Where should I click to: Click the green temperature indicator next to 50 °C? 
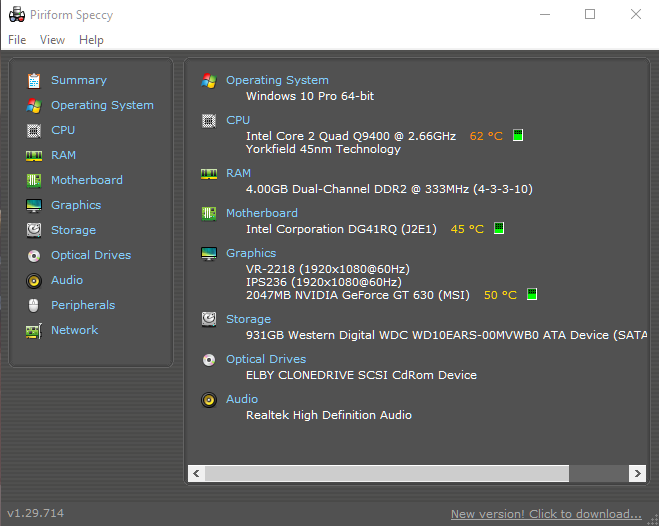coord(532,294)
